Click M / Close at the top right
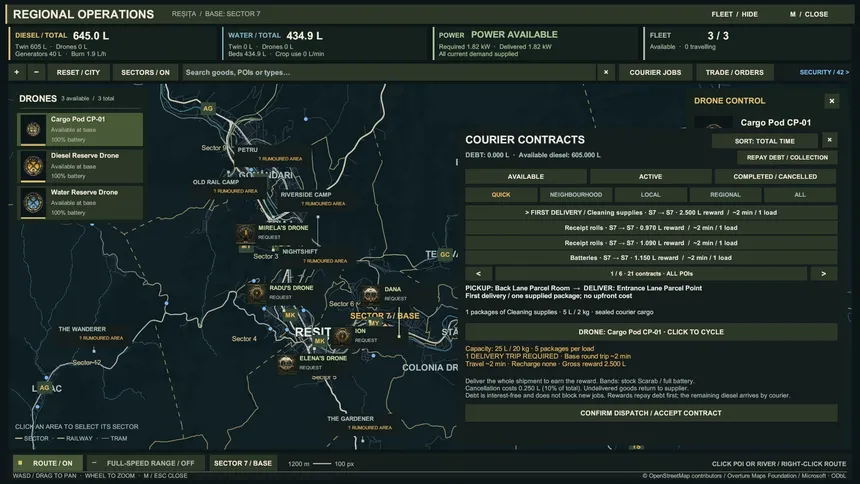 coord(809,14)
